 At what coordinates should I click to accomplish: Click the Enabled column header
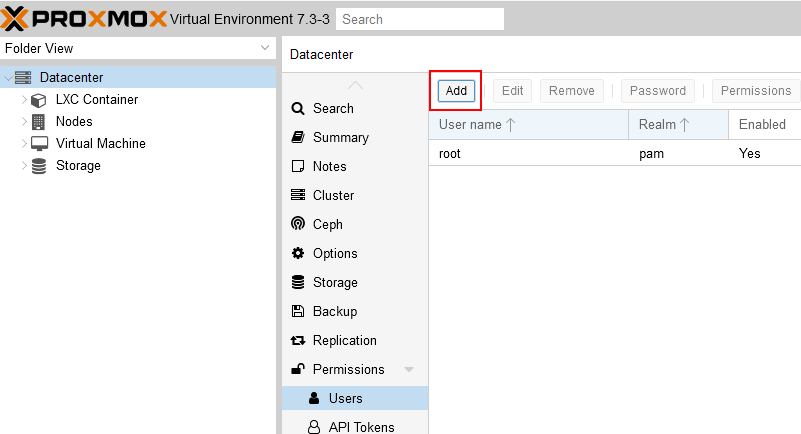coord(765,125)
